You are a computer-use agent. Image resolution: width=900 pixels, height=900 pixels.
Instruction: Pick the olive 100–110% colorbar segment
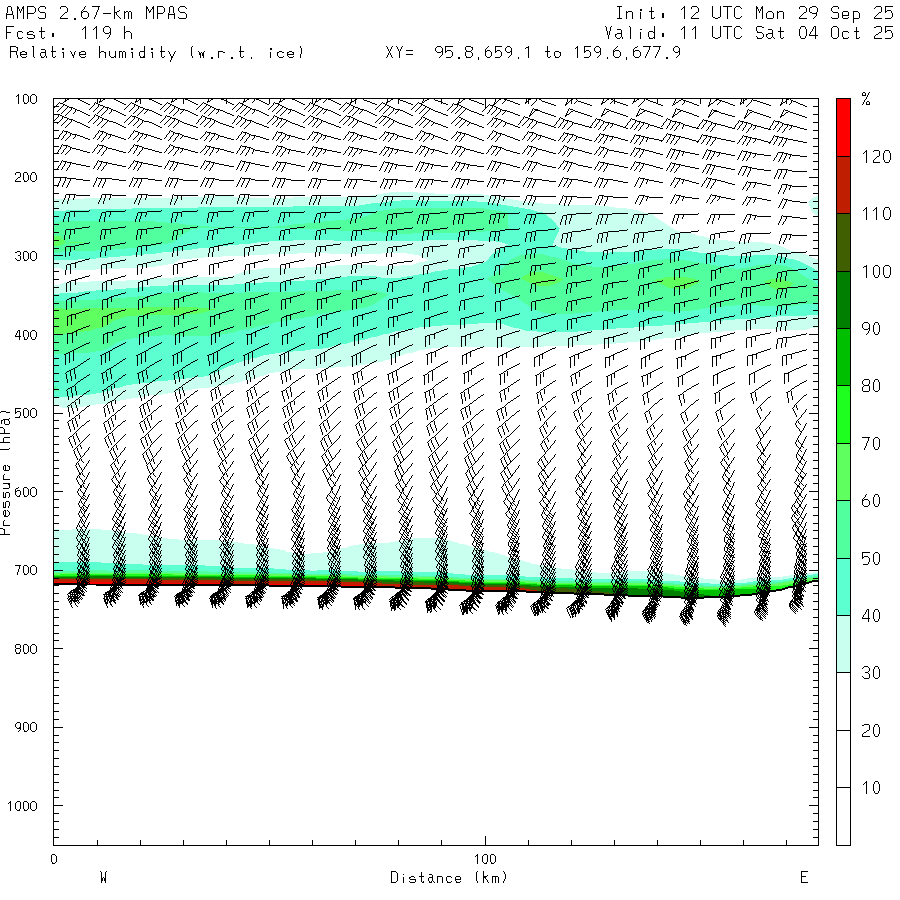(843, 242)
